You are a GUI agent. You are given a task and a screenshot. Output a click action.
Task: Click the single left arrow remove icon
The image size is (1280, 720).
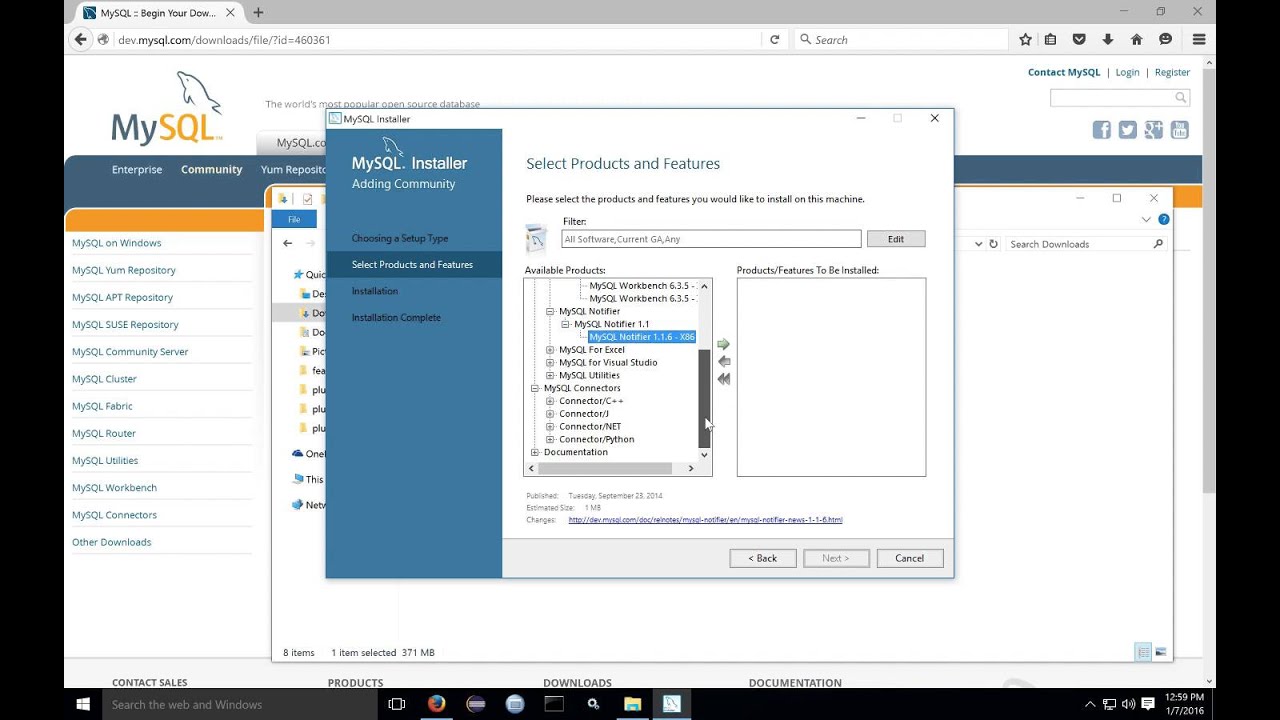point(724,361)
